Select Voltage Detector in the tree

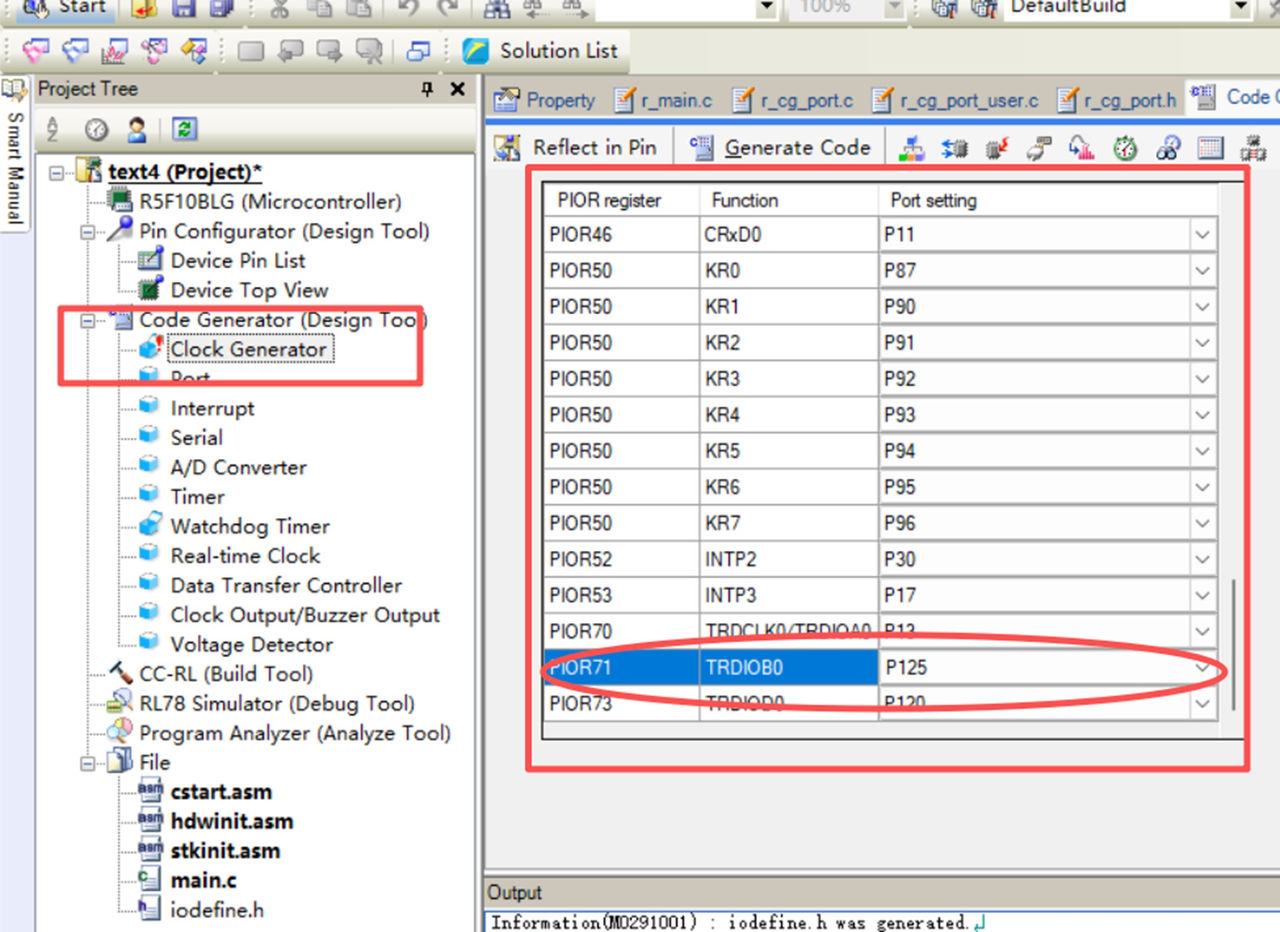tap(252, 645)
